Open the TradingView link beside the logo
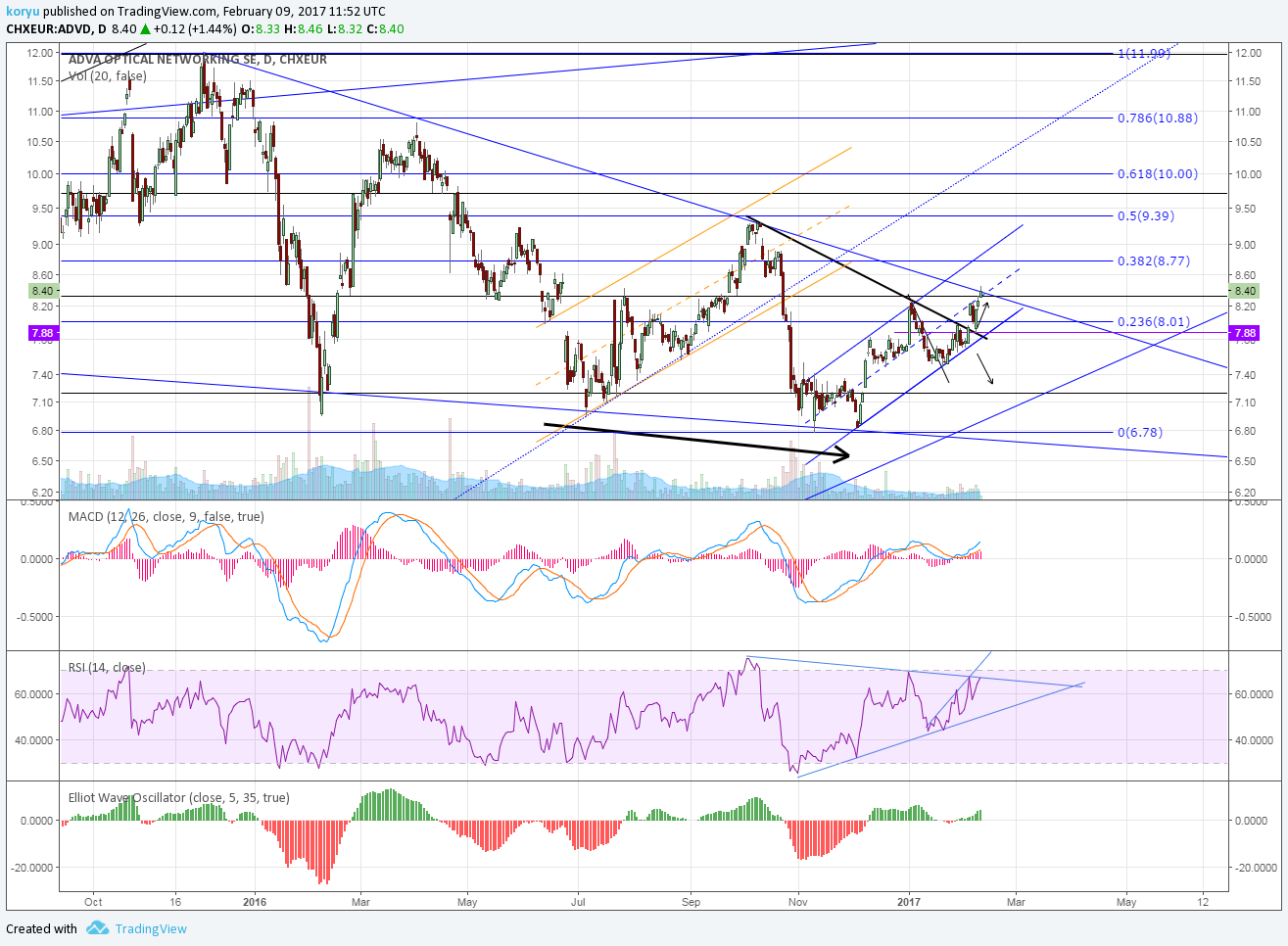This screenshot has width=1288, height=946. (151, 928)
